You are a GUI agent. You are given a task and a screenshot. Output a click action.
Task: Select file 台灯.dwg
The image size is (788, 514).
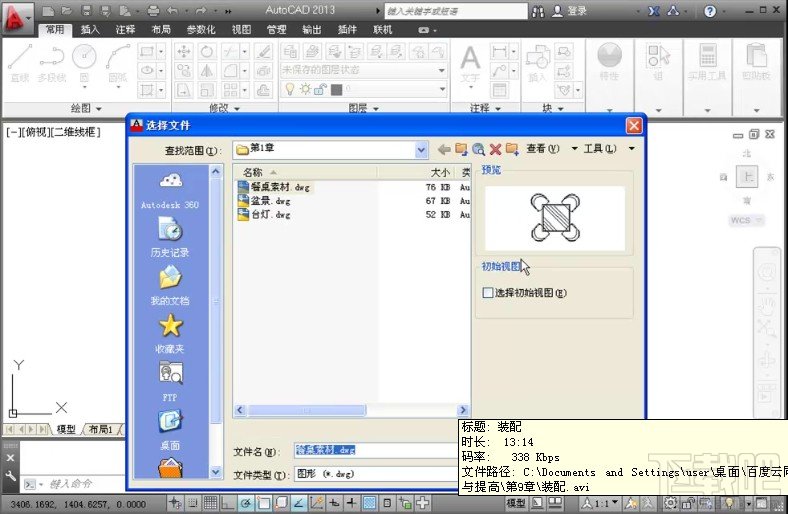point(264,215)
